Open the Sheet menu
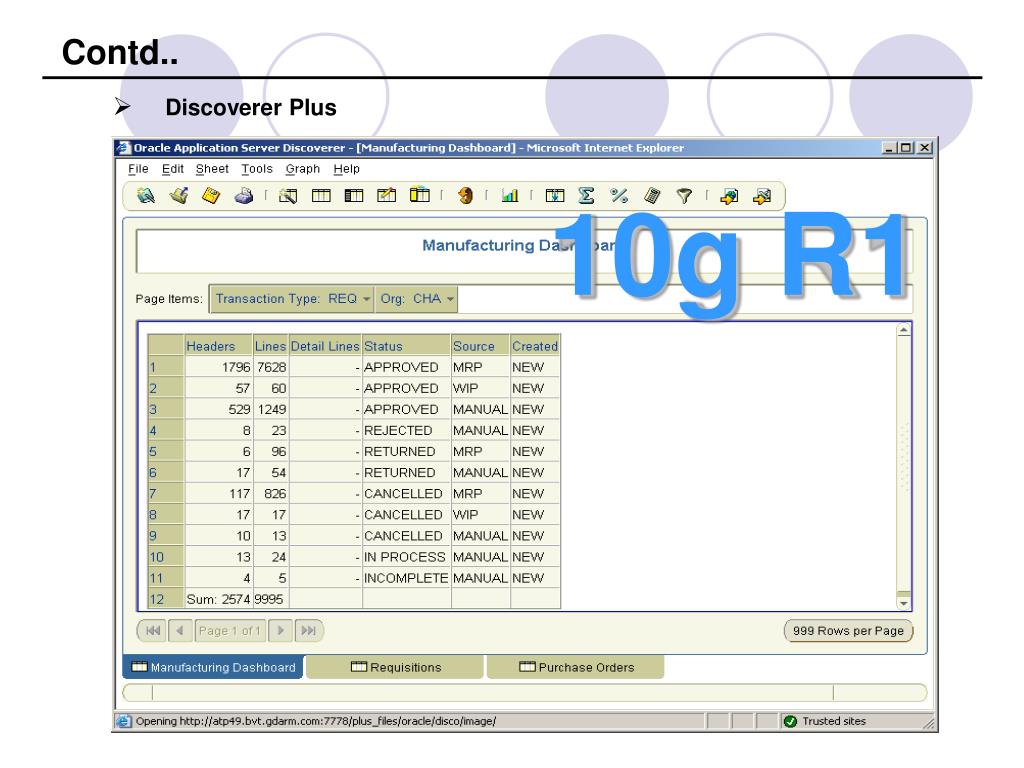This screenshot has width=1024, height=768. tap(212, 168)
